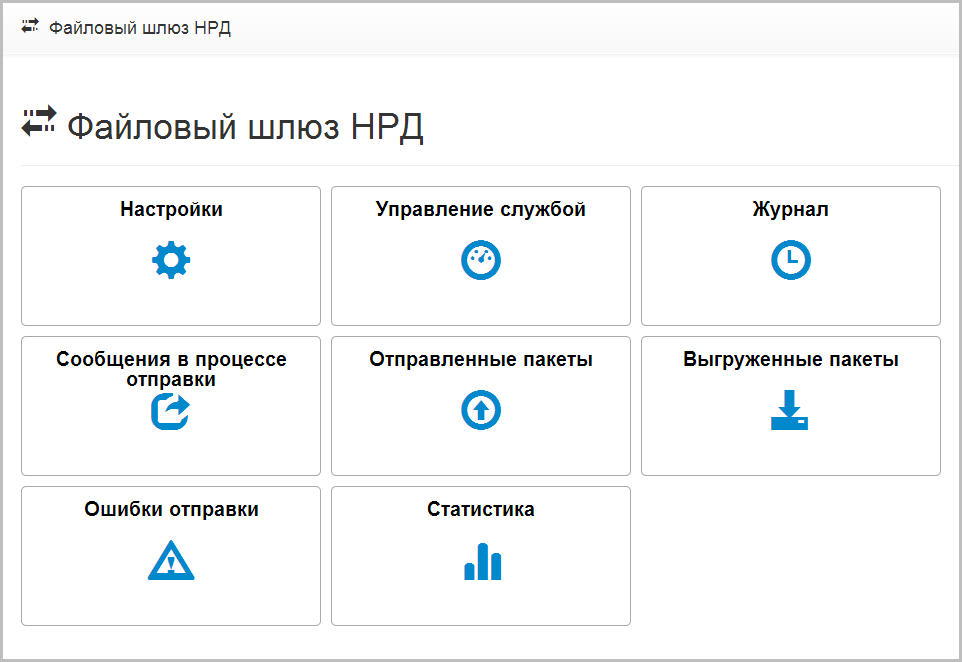
Task: Open the Настройки gear icon
Action: click(x=171, y=260)
